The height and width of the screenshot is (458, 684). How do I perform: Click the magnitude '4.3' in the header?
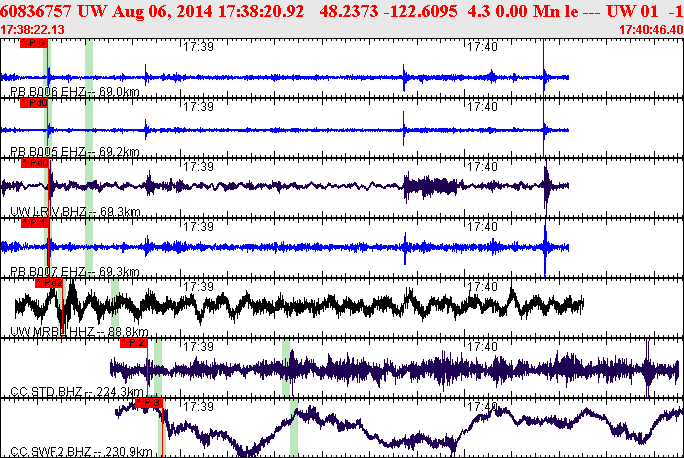tap(477, 11)
